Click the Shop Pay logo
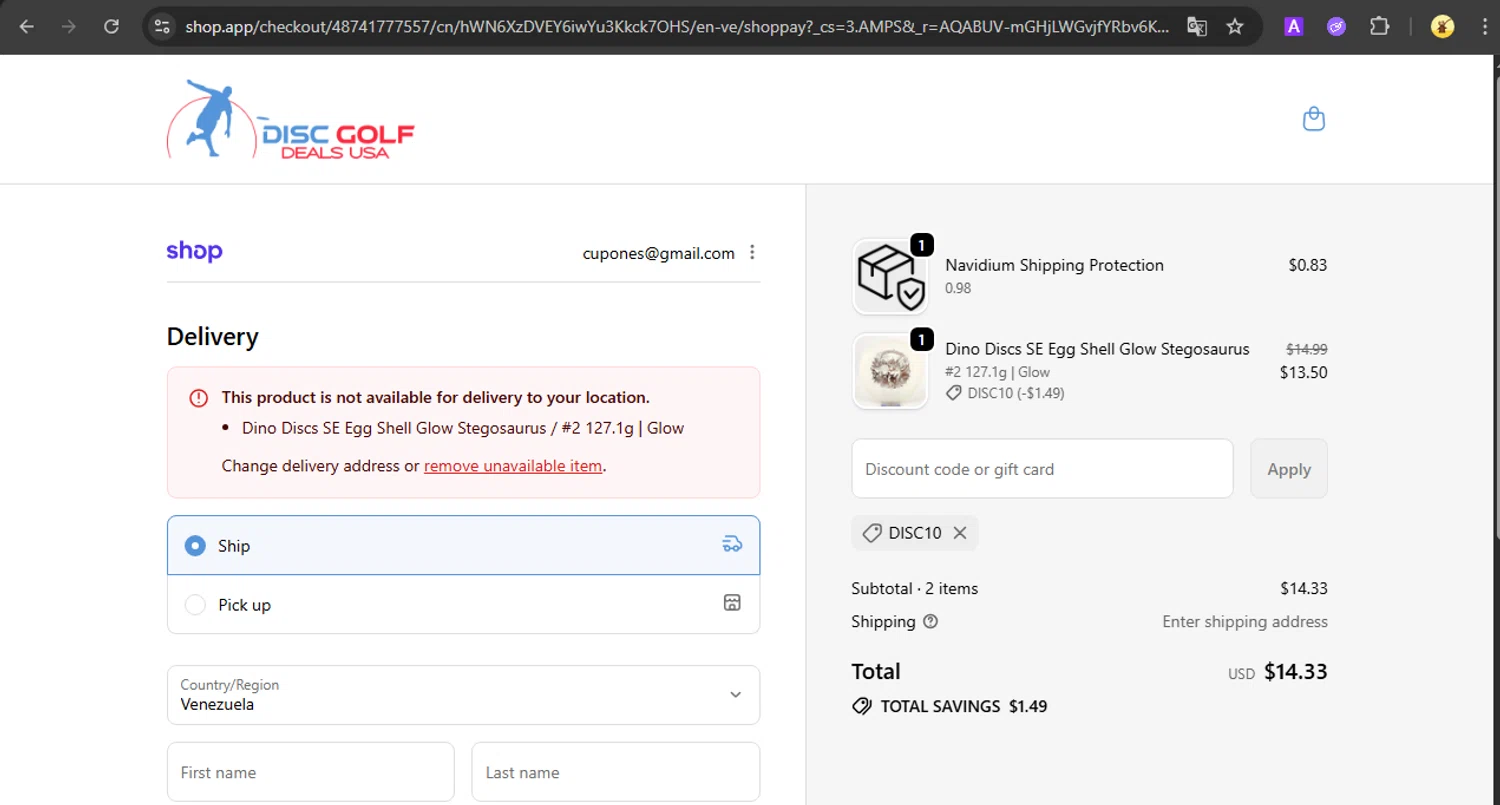The image size is (1500, 805). [194, 251]
